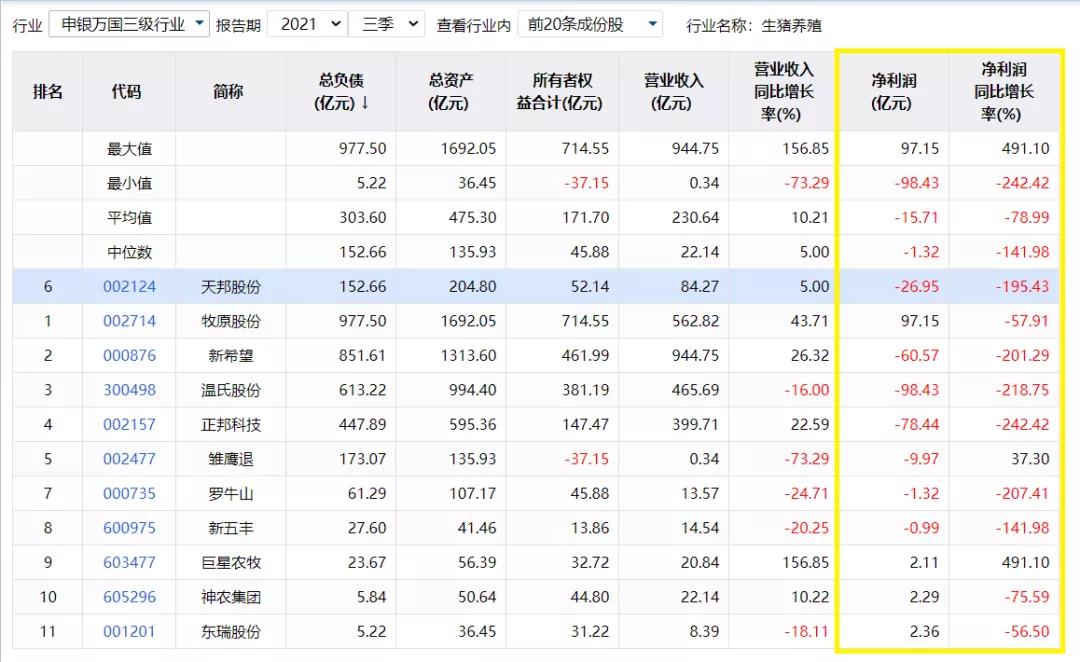Select the 新希望 name cell

231,355
